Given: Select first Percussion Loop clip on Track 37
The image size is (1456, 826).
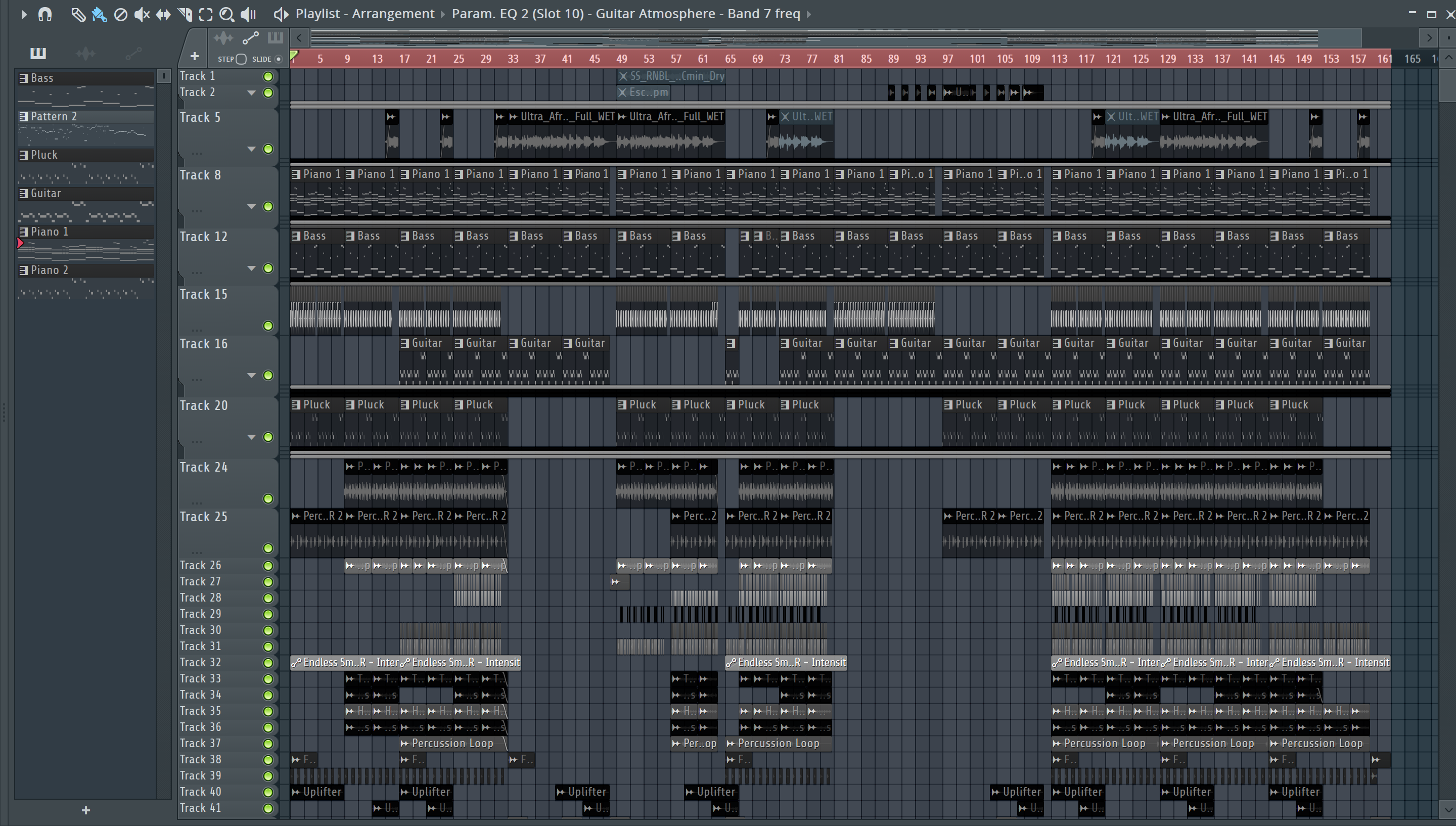Looking at the screenshot, I should tap(453, 744).
